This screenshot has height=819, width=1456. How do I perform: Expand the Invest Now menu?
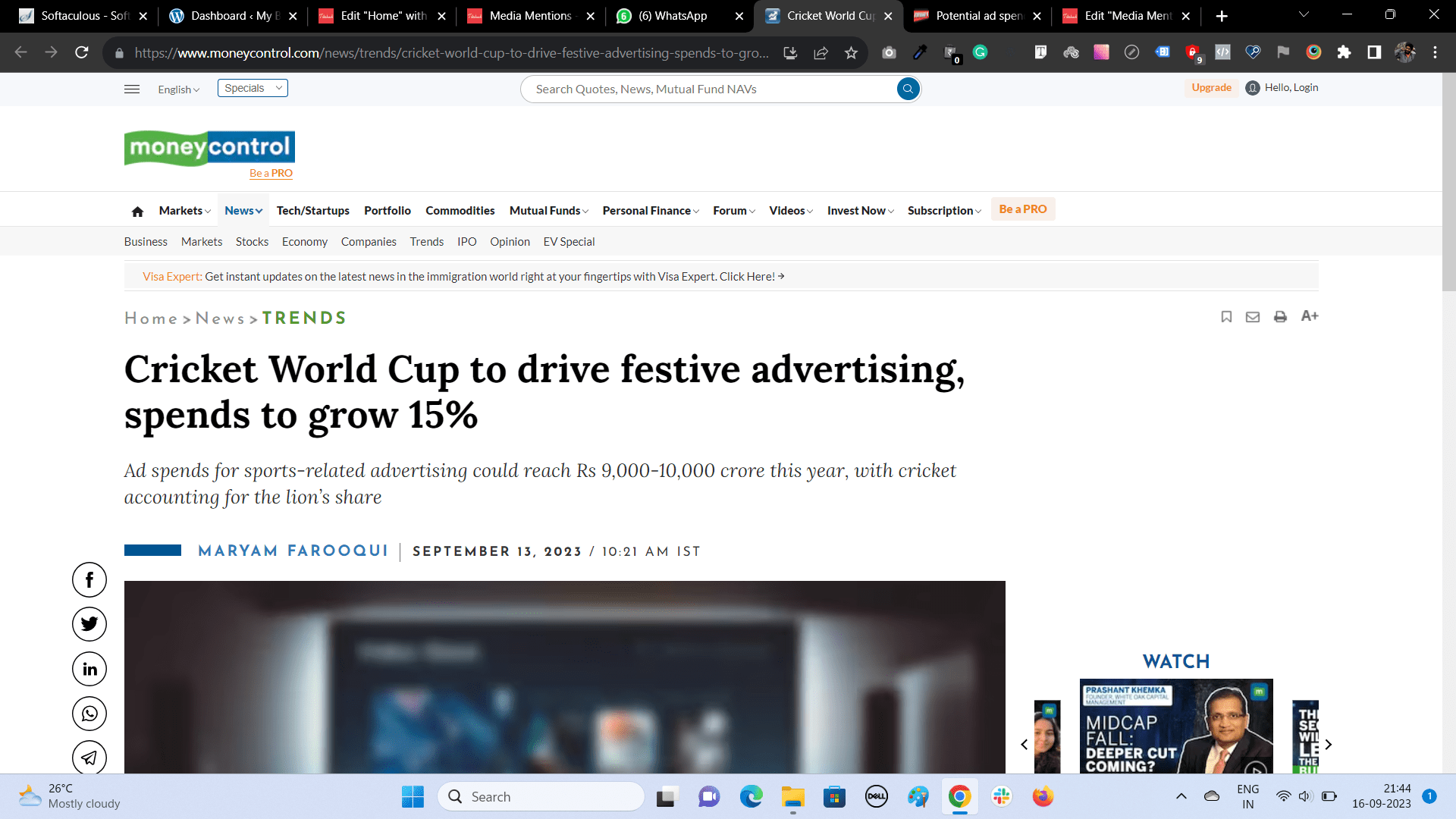861,211
